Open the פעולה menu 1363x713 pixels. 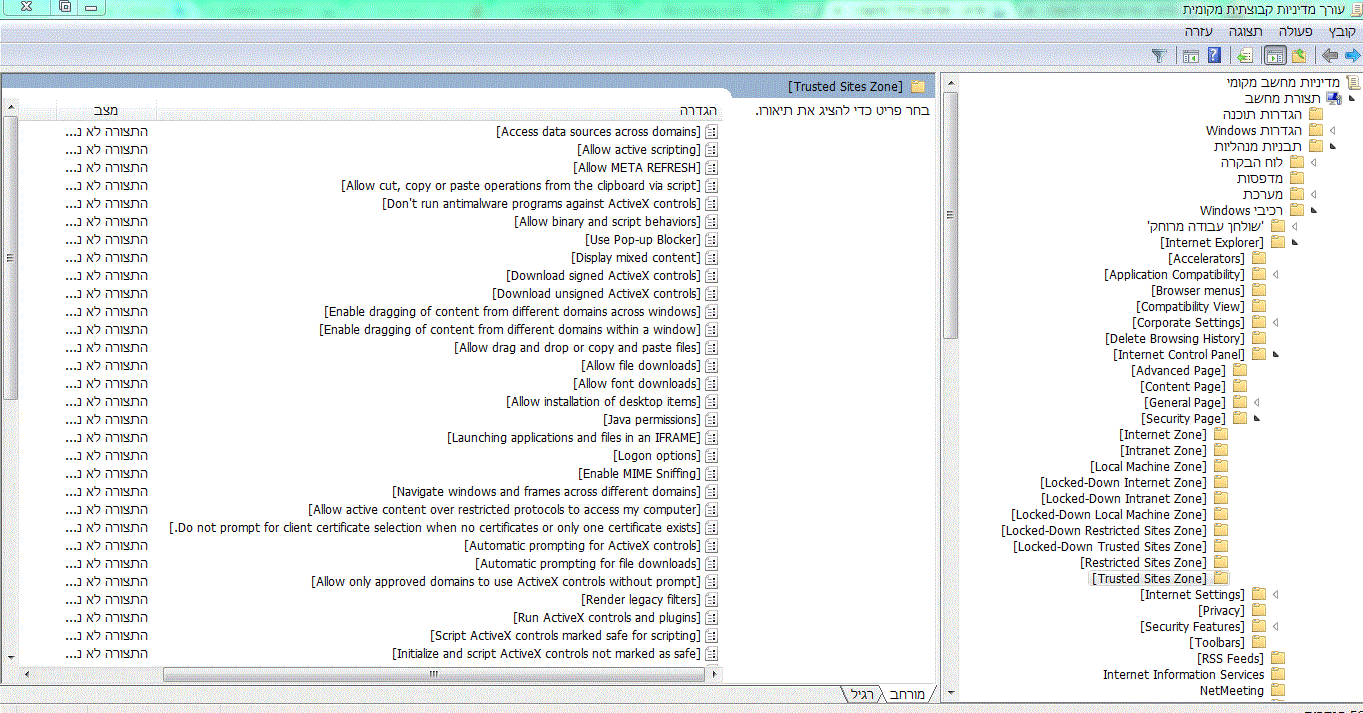1294,32
